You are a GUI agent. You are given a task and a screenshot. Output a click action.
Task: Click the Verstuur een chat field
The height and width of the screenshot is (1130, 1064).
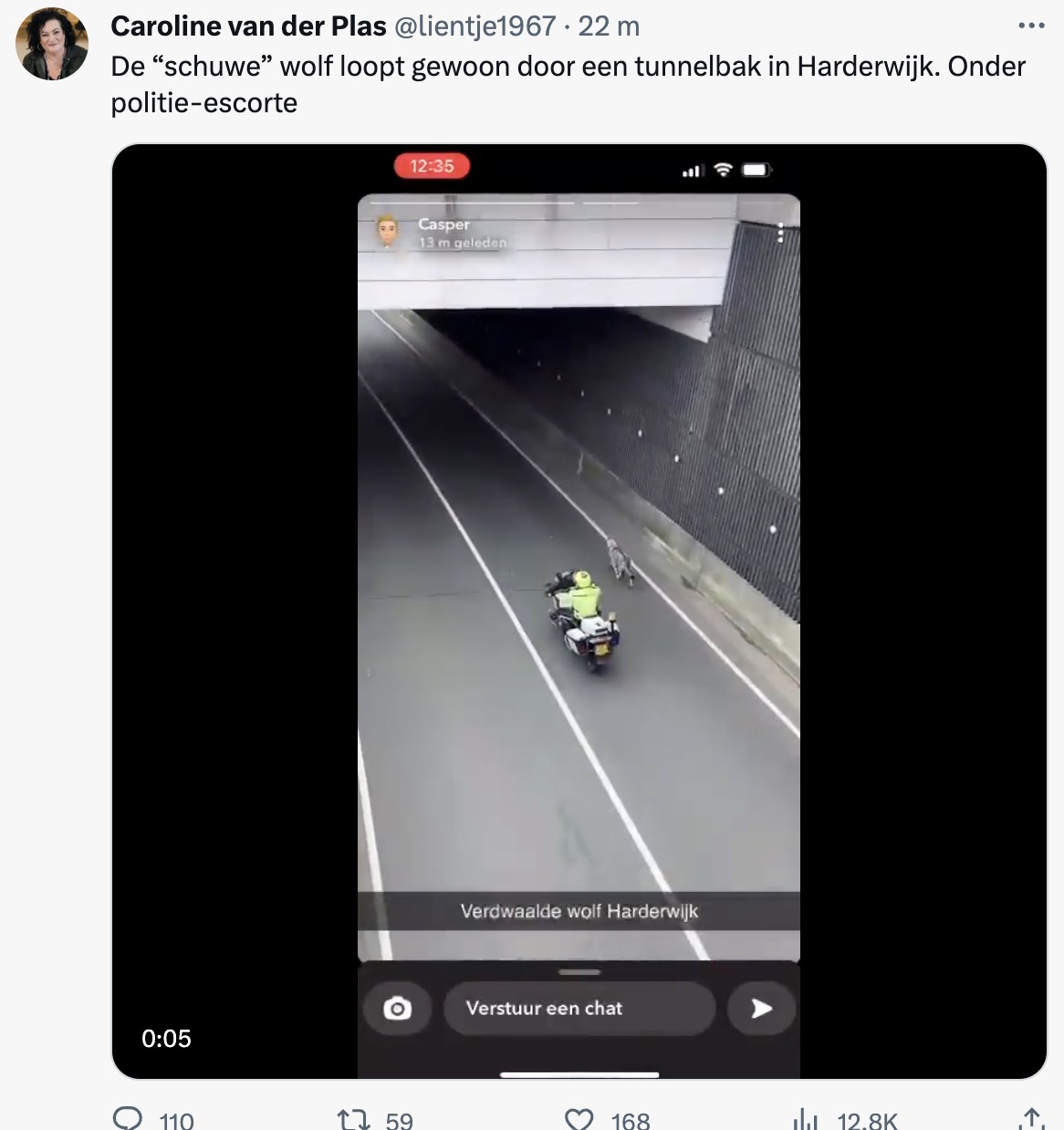[579, 1009]
